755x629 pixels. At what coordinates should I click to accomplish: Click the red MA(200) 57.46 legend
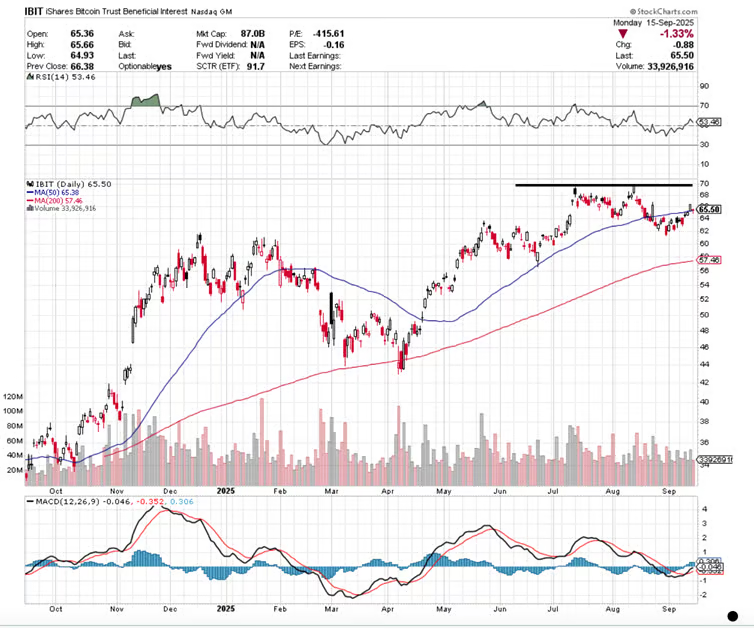point(54,201)
